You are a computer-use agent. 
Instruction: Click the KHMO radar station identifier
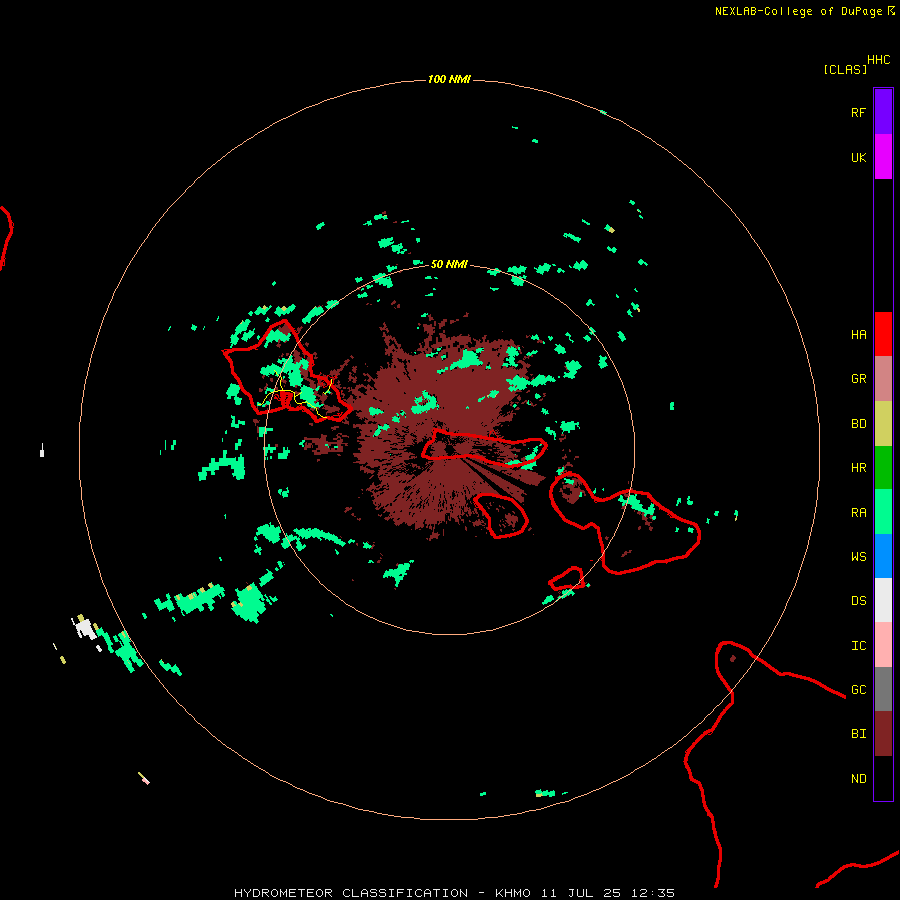click(x=513, y=893)
